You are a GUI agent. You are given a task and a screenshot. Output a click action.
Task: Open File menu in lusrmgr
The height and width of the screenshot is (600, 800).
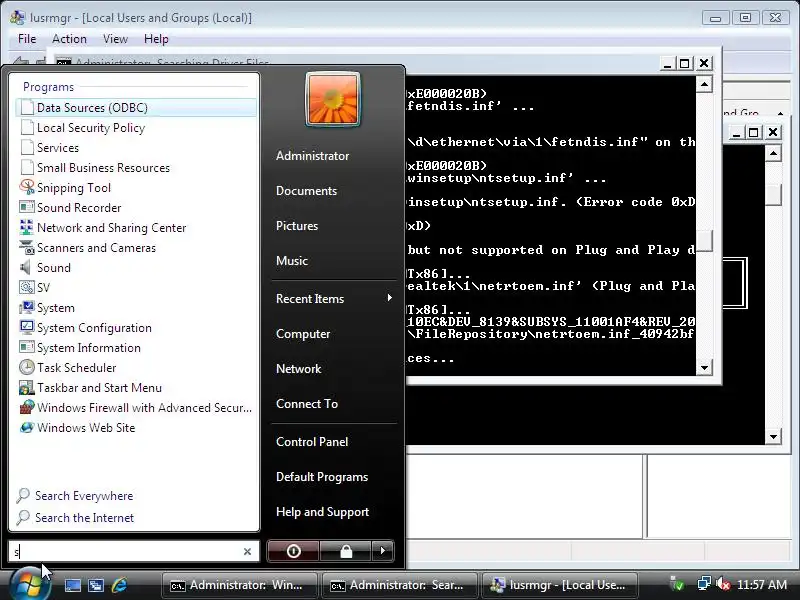[x=27, y=39]
